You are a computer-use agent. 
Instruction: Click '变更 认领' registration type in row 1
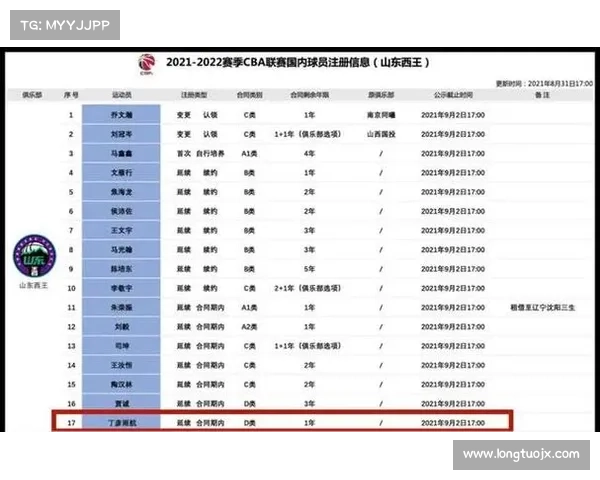tap(197, 115)
